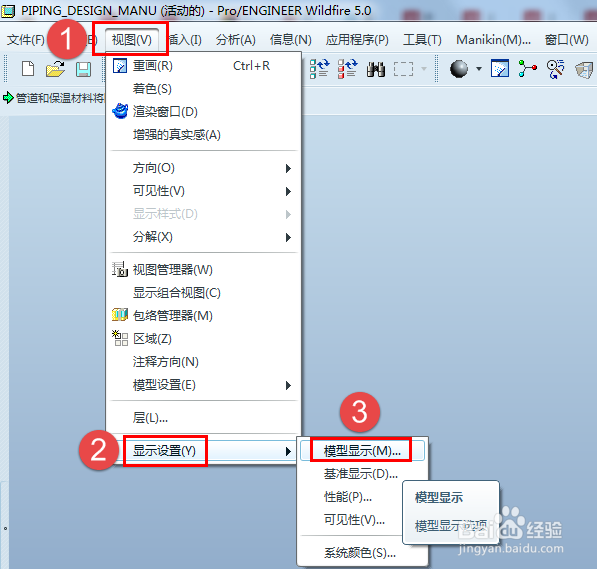The width and height of the screenshot is (597, 569).
Task: Select 可见性(V)... in display settings submenu
Action: coord(354,519)
